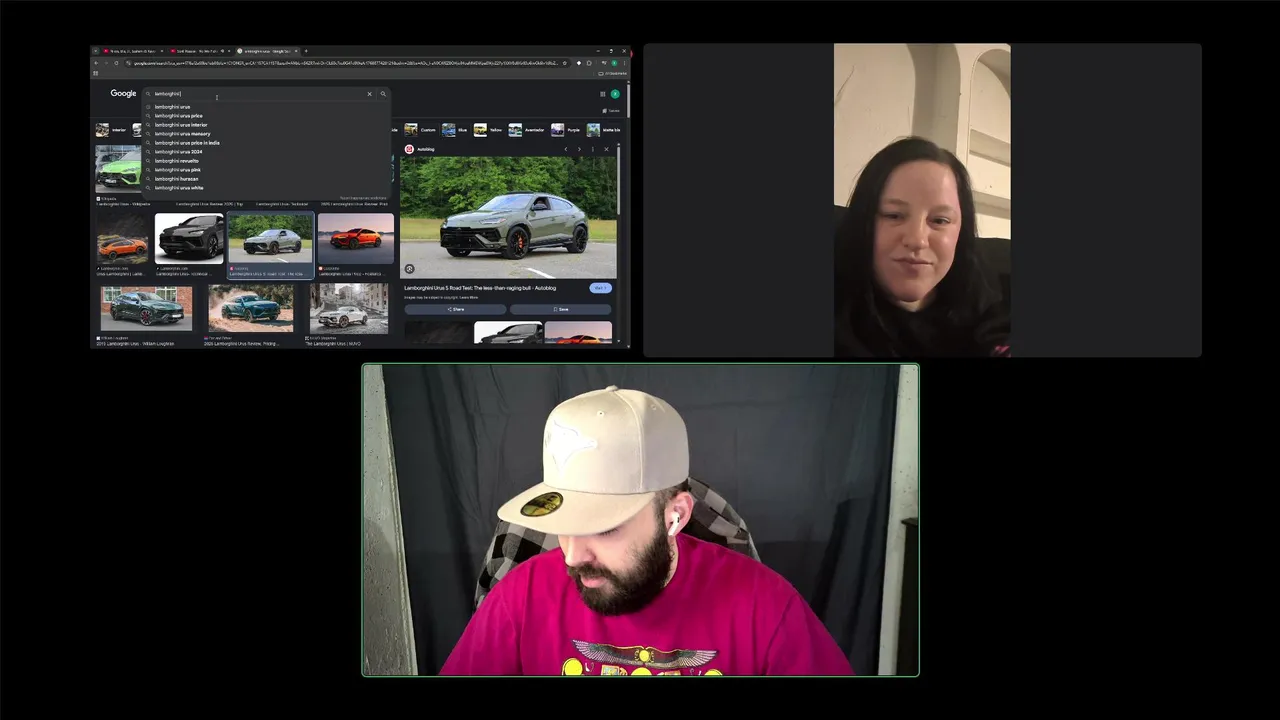Choose suggestion 'lamborghini huracan'
This screenshot has width=1280, height=720.
pyautogui.click(x=176, y=179)
